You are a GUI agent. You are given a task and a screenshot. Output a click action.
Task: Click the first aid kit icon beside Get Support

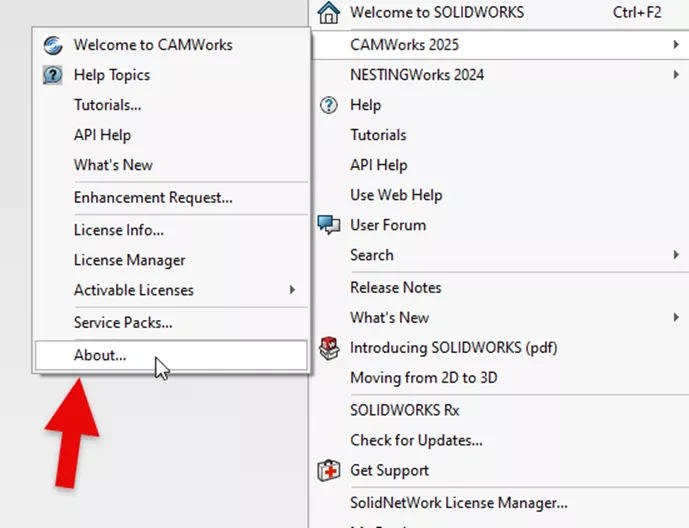click(329, 470)
